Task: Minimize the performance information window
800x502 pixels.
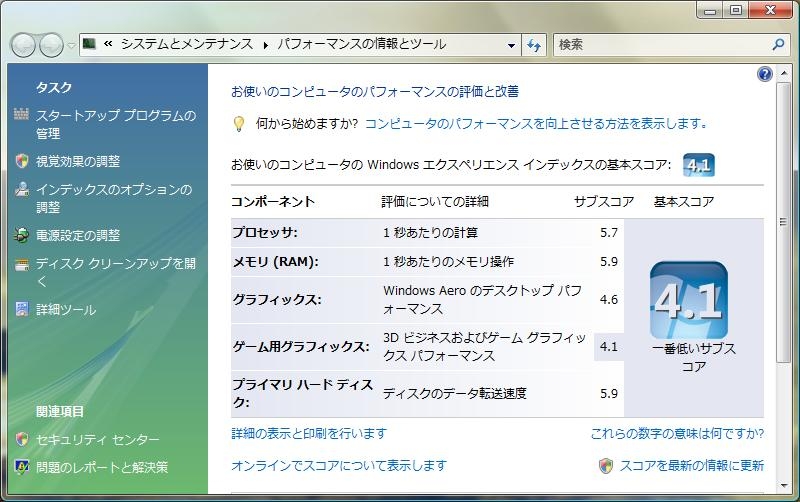Action: [710, 9]
